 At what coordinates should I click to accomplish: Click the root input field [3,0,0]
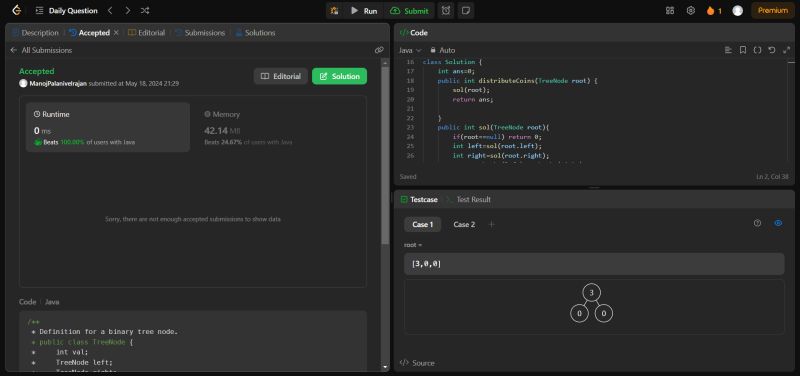coord(594,264)
